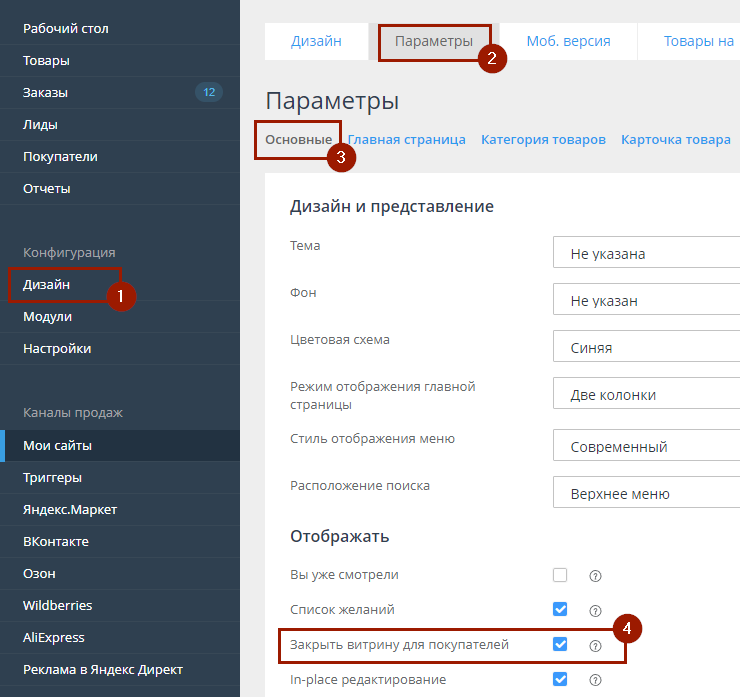
Task: Click help icon next to "Вы уже смотрели"
Action: click(x=595, y=576)
